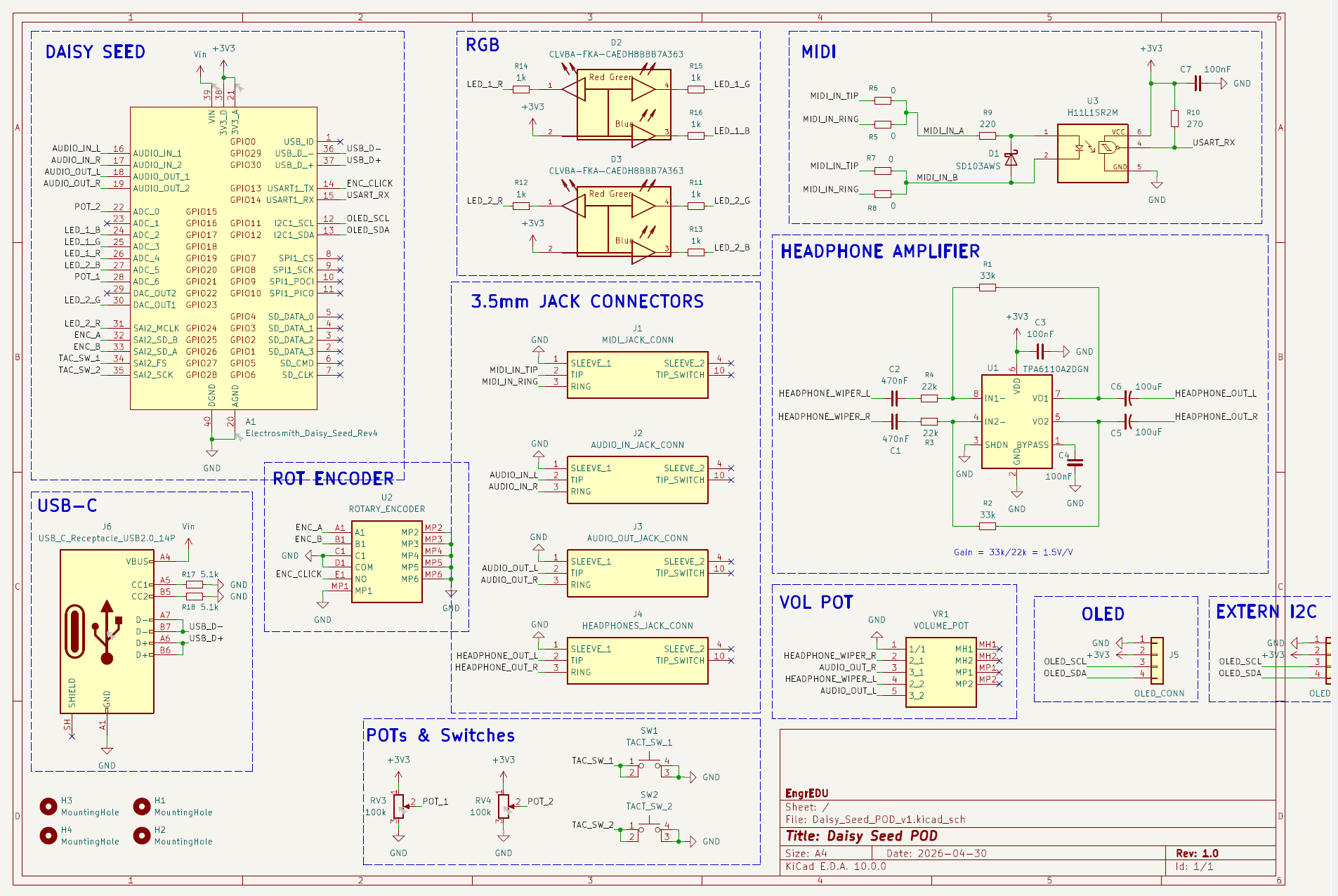Select bypass capacitor C4 symbol
1338x896 pixels.
(x=1075, y=462)
